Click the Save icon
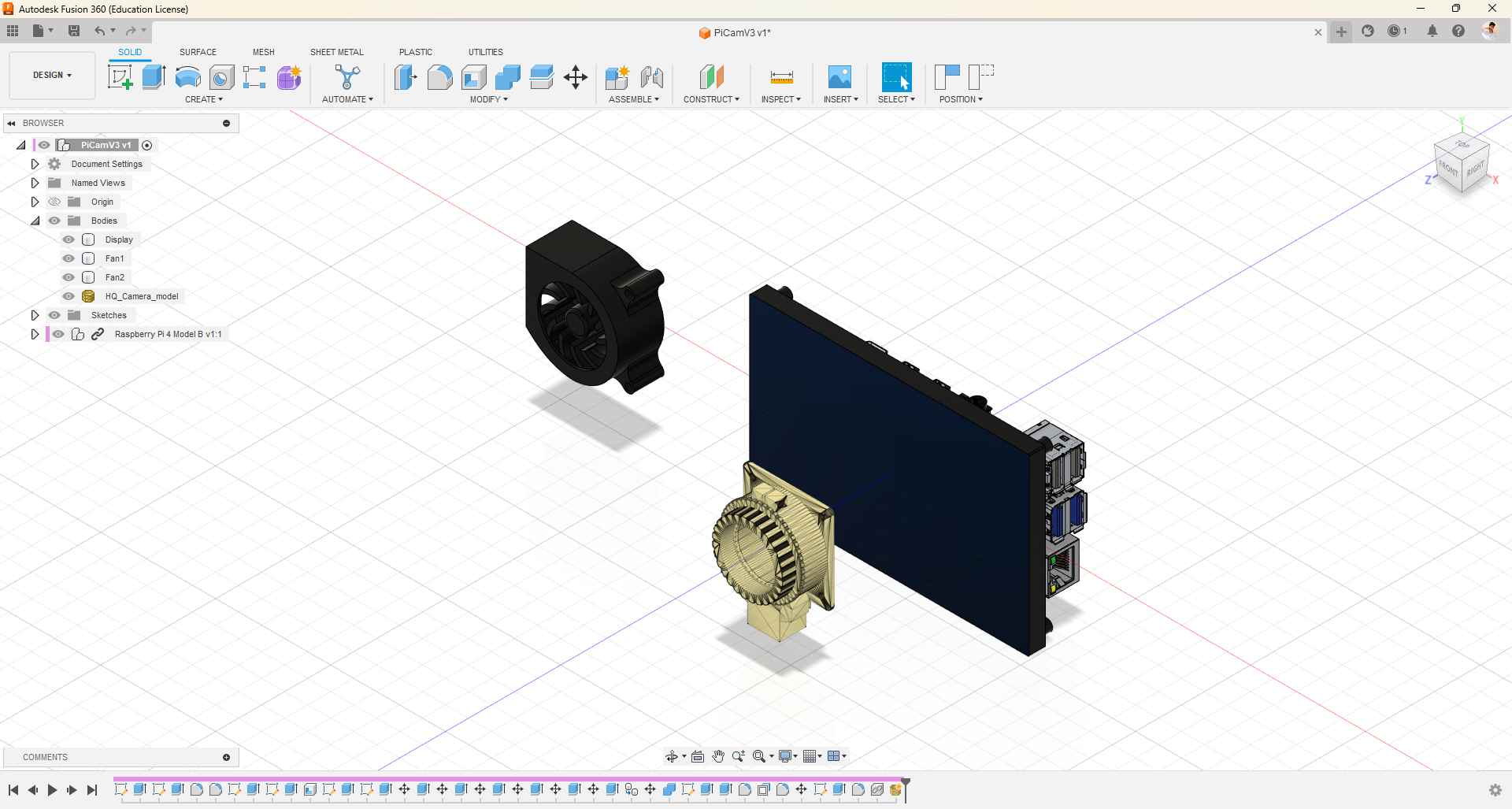Viewport: 1512px width, 809px height. point(74,31)
